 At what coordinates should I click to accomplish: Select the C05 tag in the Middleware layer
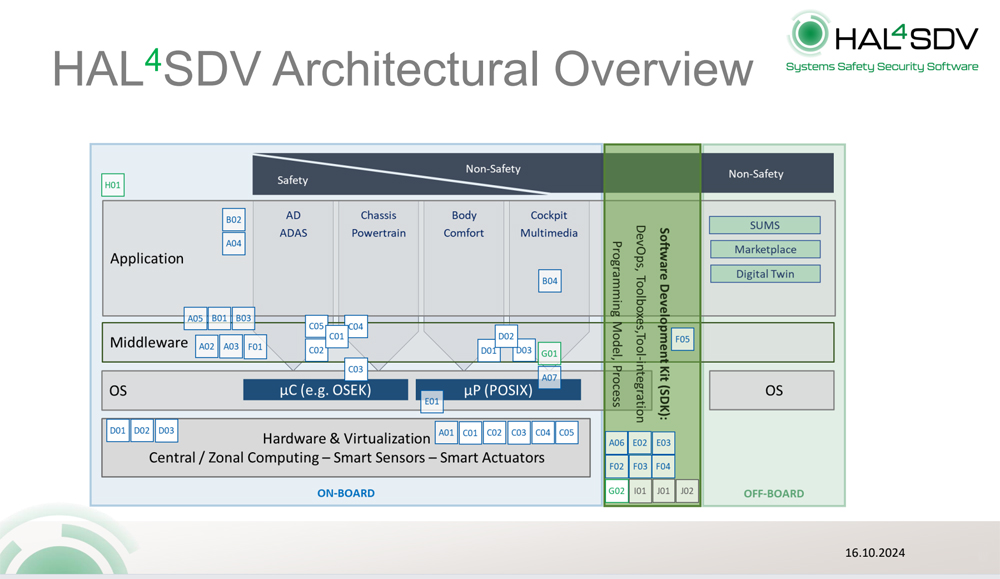click(316, 326)
